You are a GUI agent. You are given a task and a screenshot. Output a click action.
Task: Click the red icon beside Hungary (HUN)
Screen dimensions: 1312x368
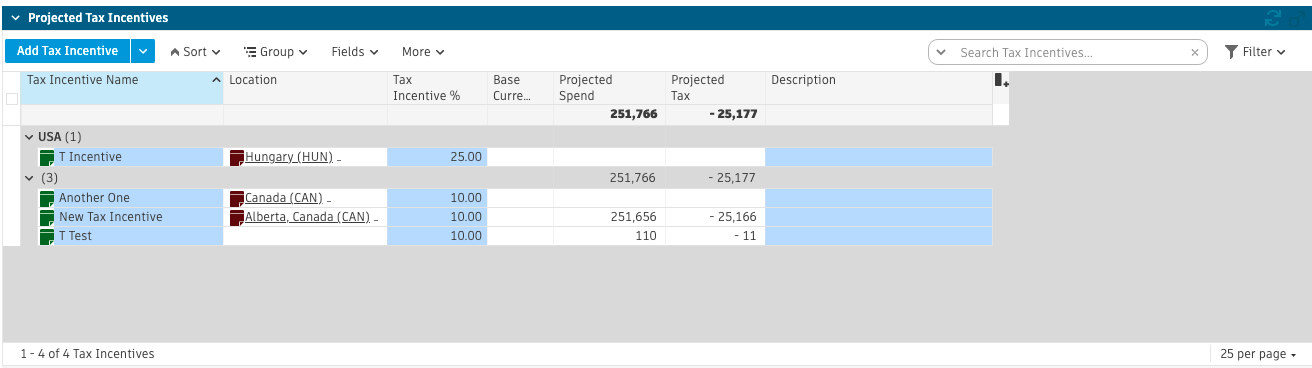[237, 157]
